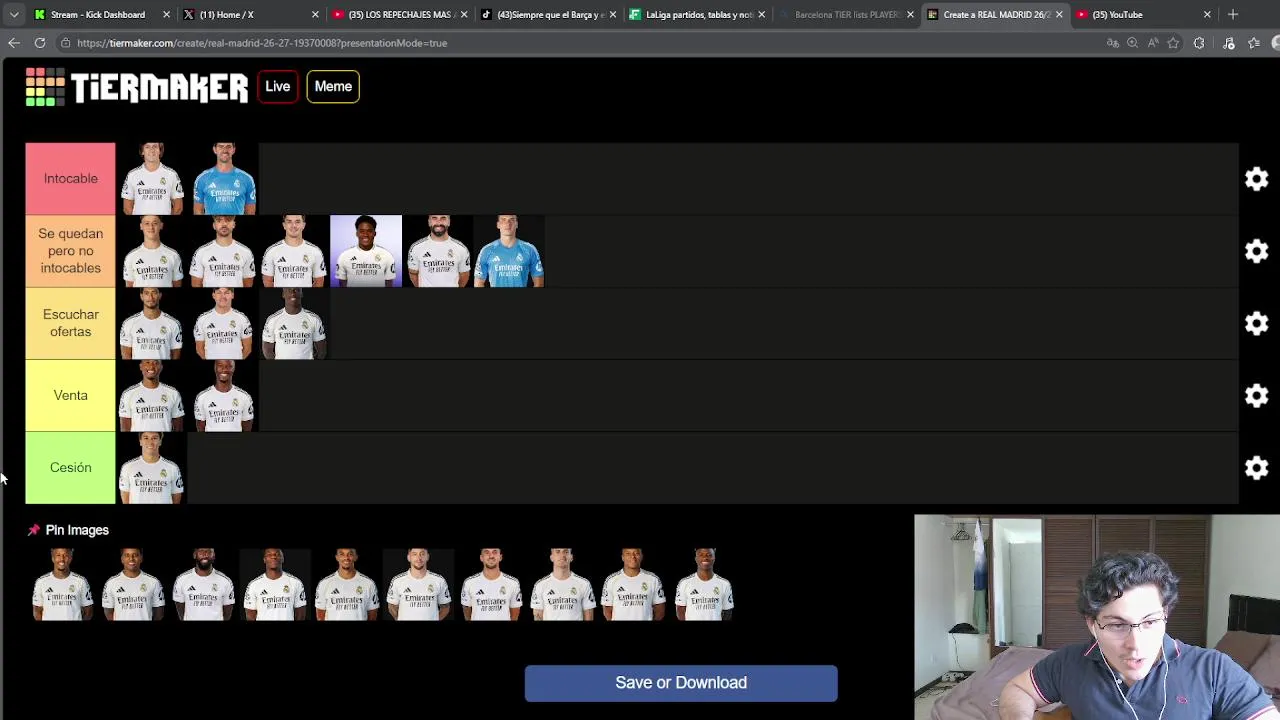1280x720 pixels.
Task: Open media control music note icon
Action: coord(1228,43)
